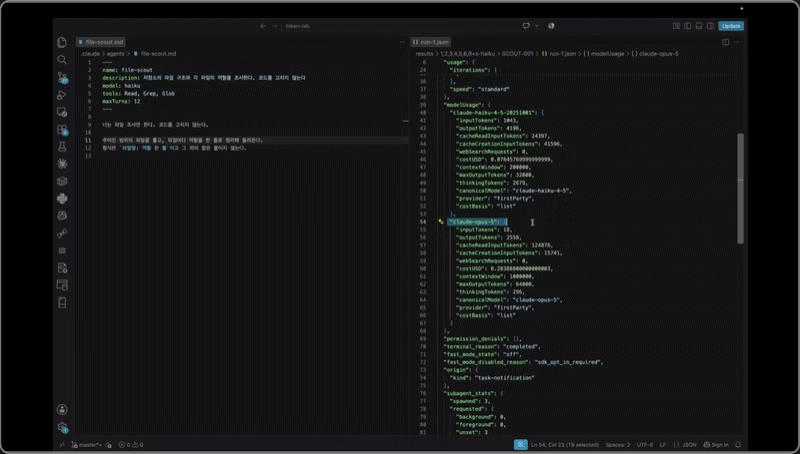Click token-lab search box in title bar
Image resolution: width=800 pixels, height=454 pixels.
point(297,26)
